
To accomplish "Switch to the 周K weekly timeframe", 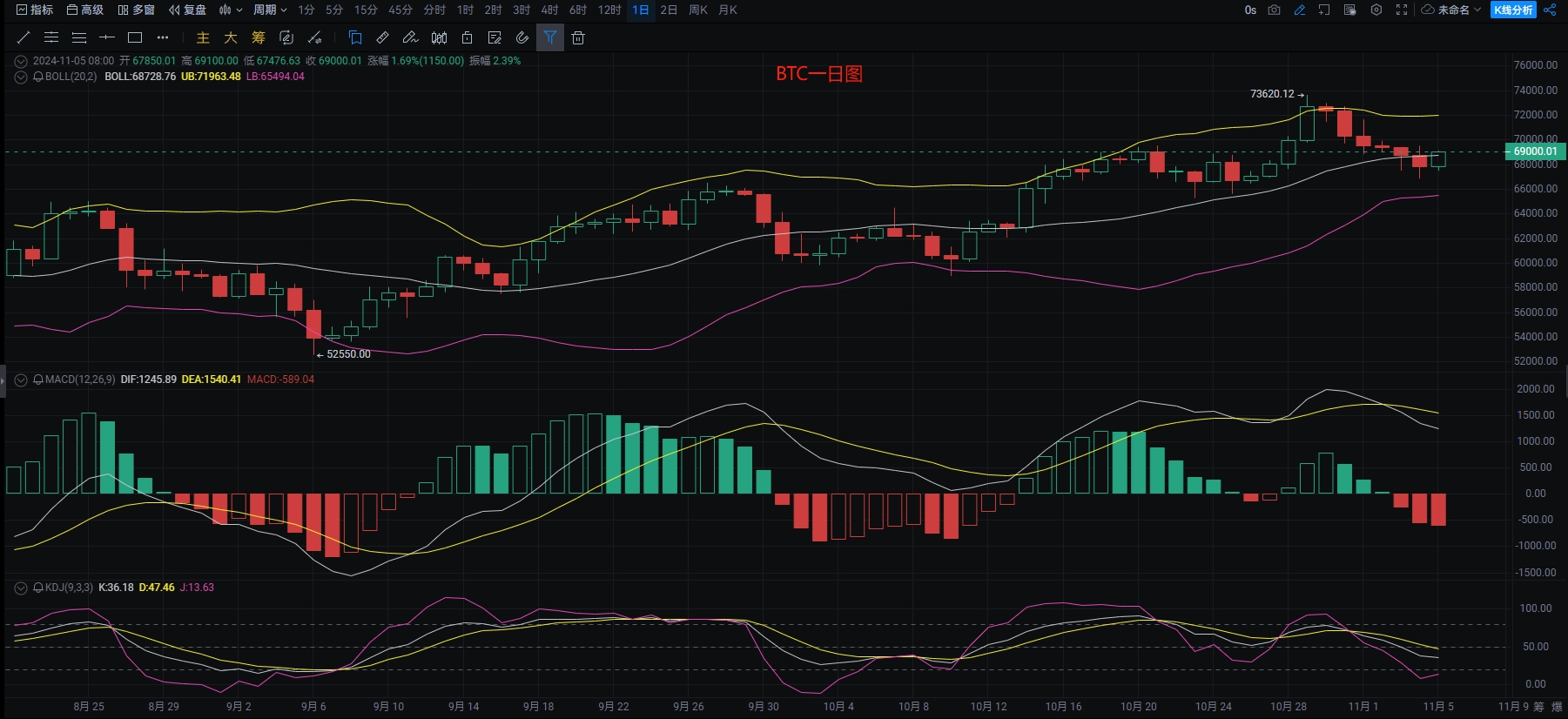I will tap(698, 10).
